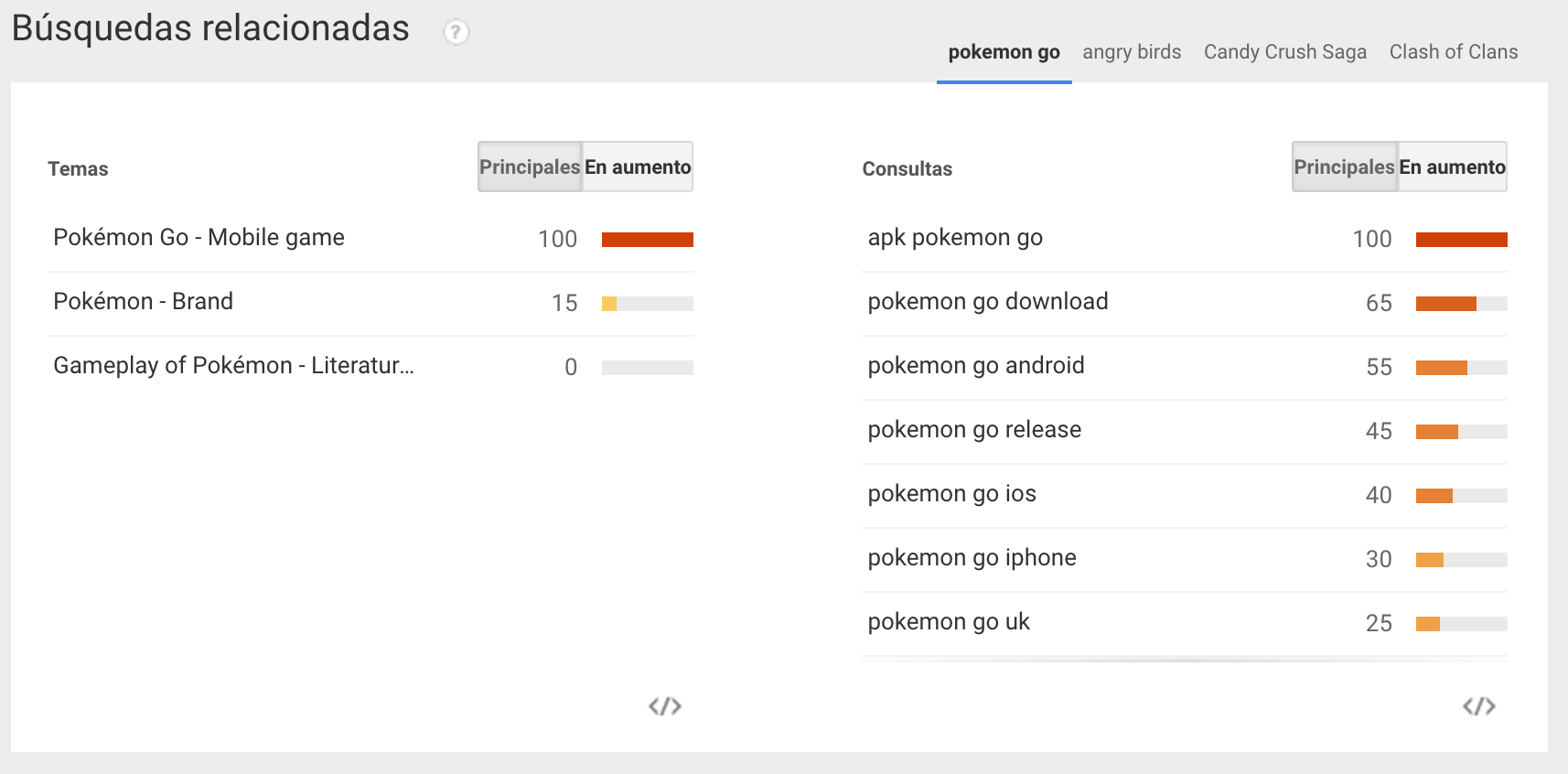
Task: Switch to the Candy Crush Saga tab
Action: (x=1285, y=52)
